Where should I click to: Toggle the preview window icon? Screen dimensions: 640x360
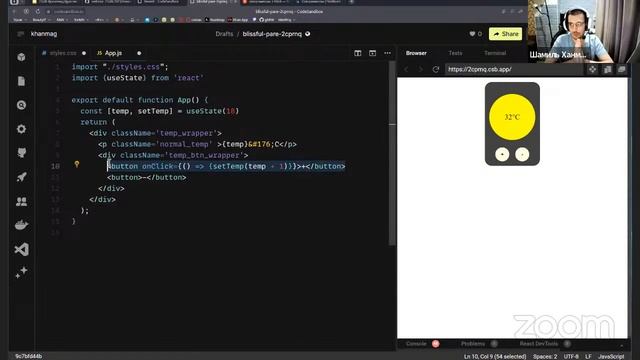[x=372, y=53]
